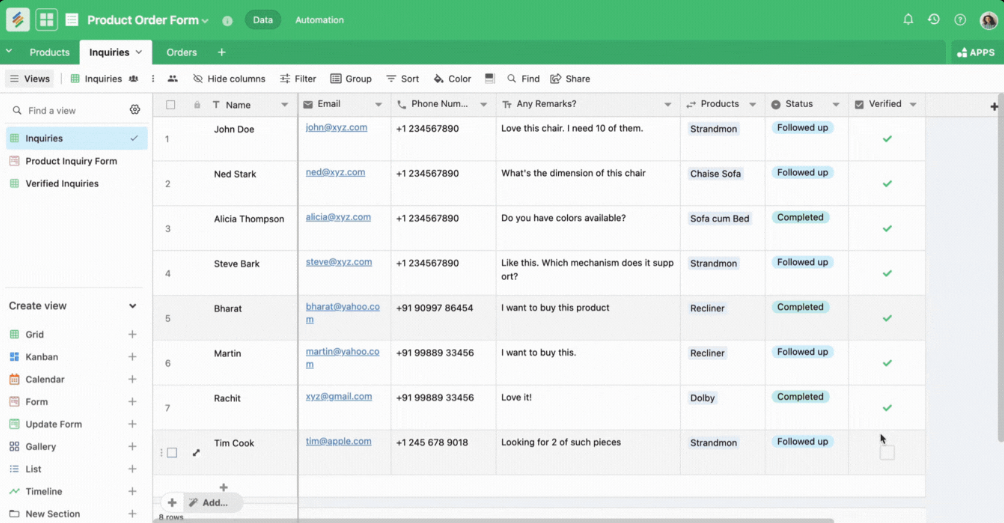This screenshot has width=1004, height=523.
Task: Click the Stackby logo icon
Action: [x=18, y=20]
